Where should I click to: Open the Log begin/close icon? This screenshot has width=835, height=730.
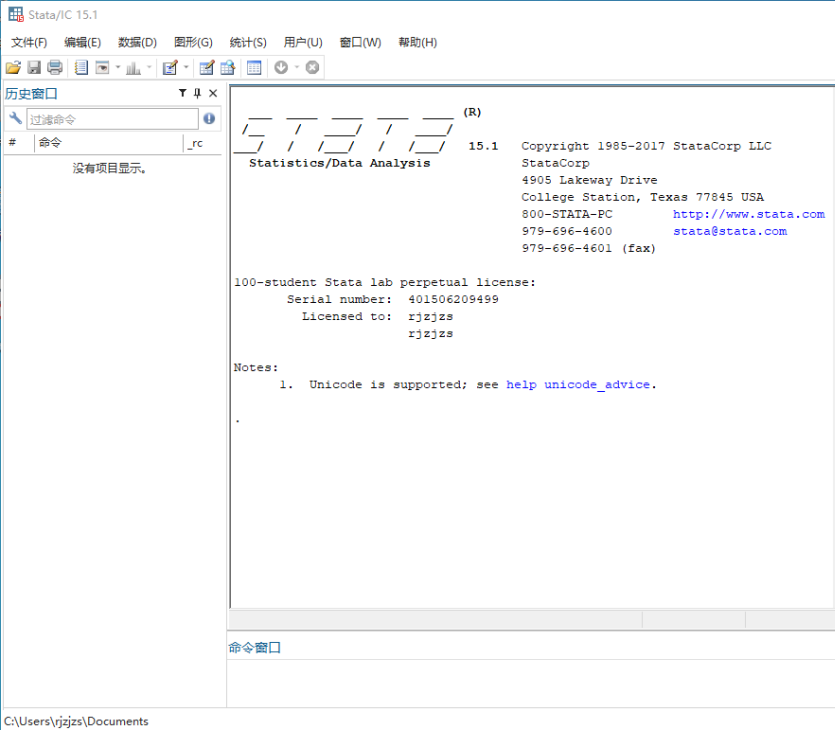(82, 67)
